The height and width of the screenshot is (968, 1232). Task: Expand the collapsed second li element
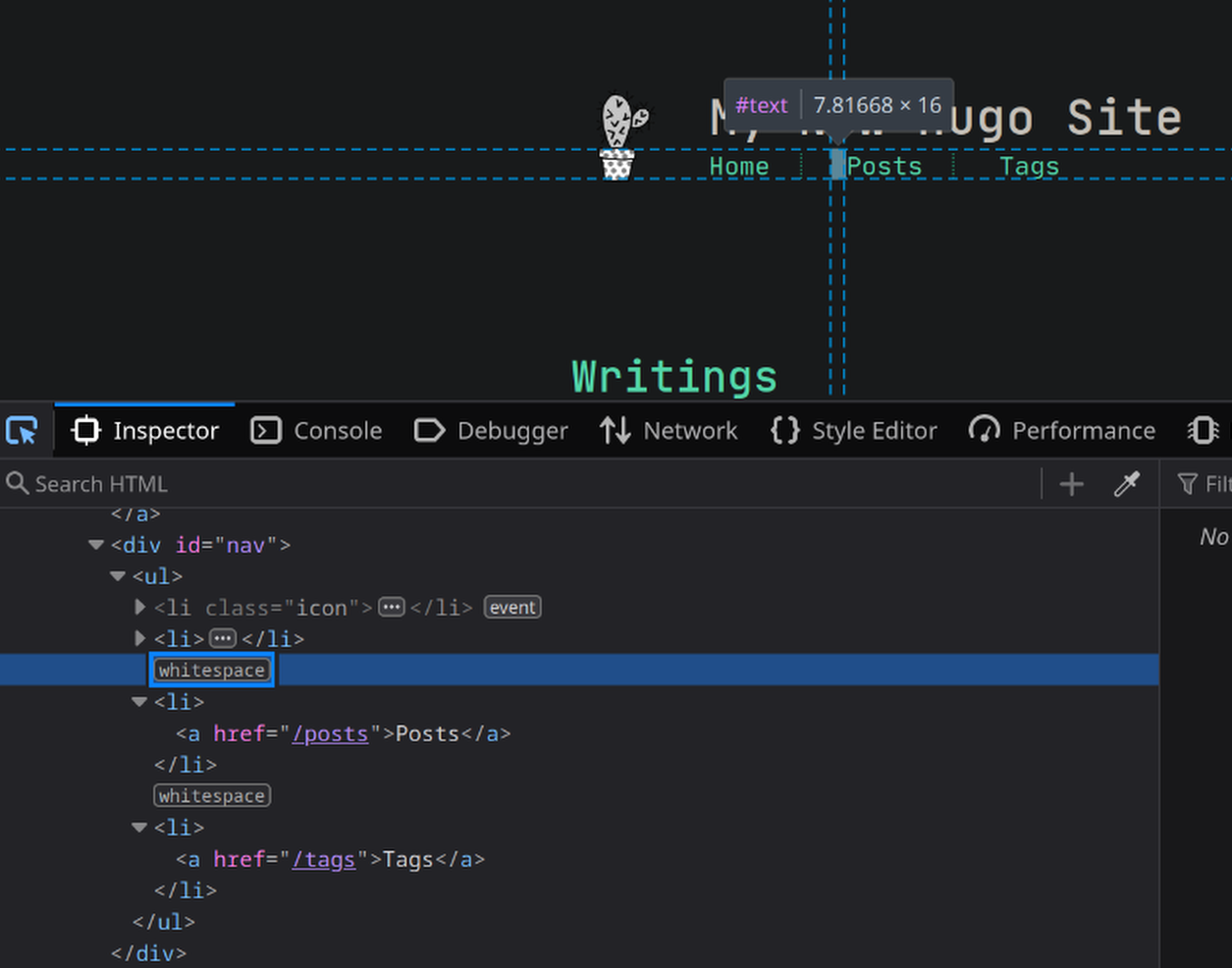click(138, 638)
